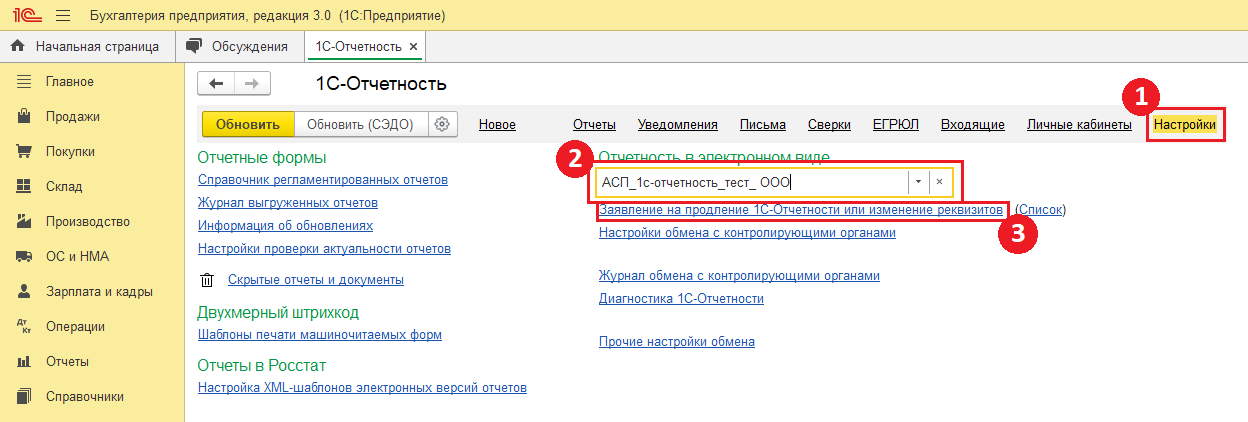Open Информация об обновлениях link

point(285,226)
